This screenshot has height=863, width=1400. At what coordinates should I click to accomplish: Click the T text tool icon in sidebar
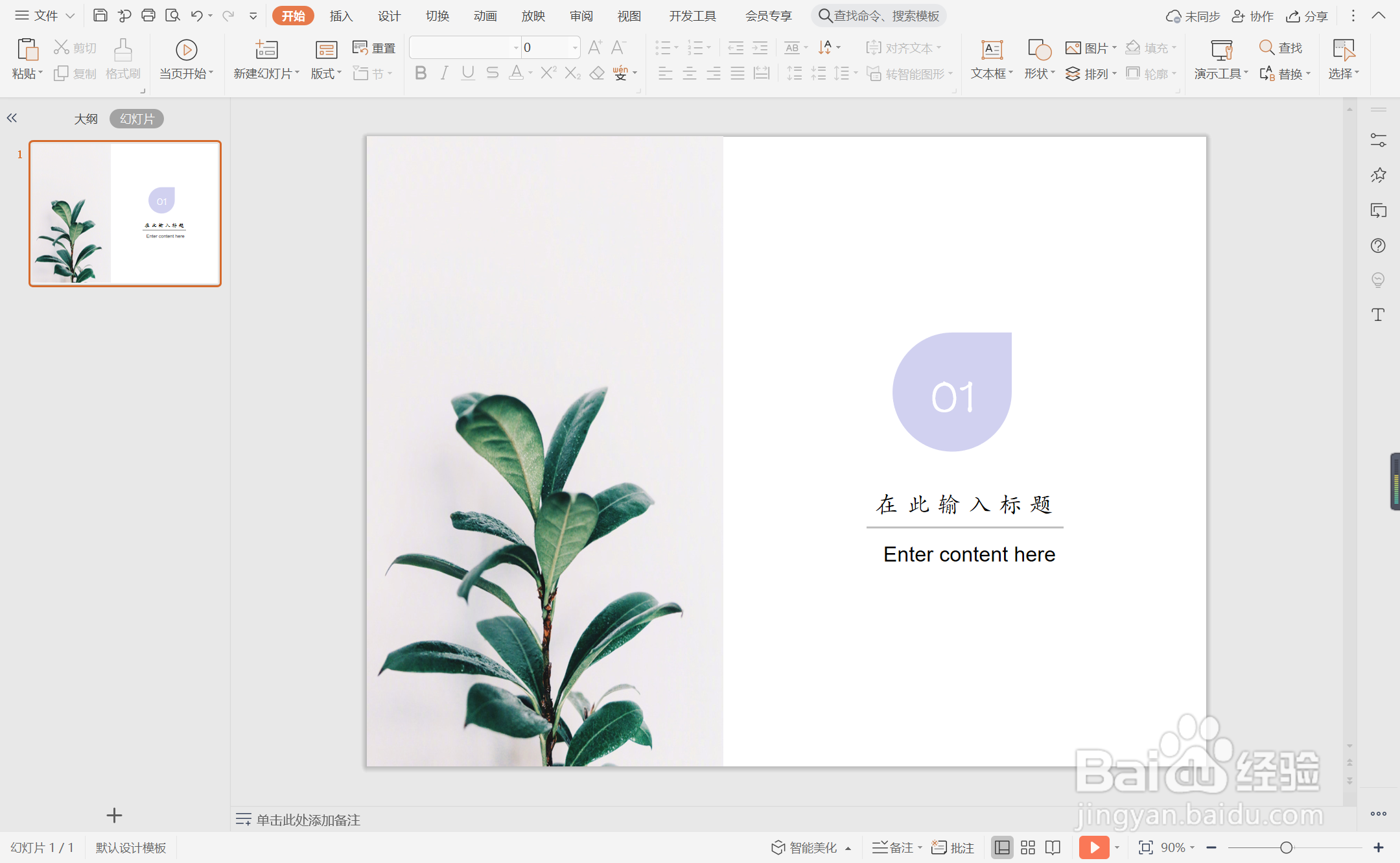click(x=1378, y=315)
